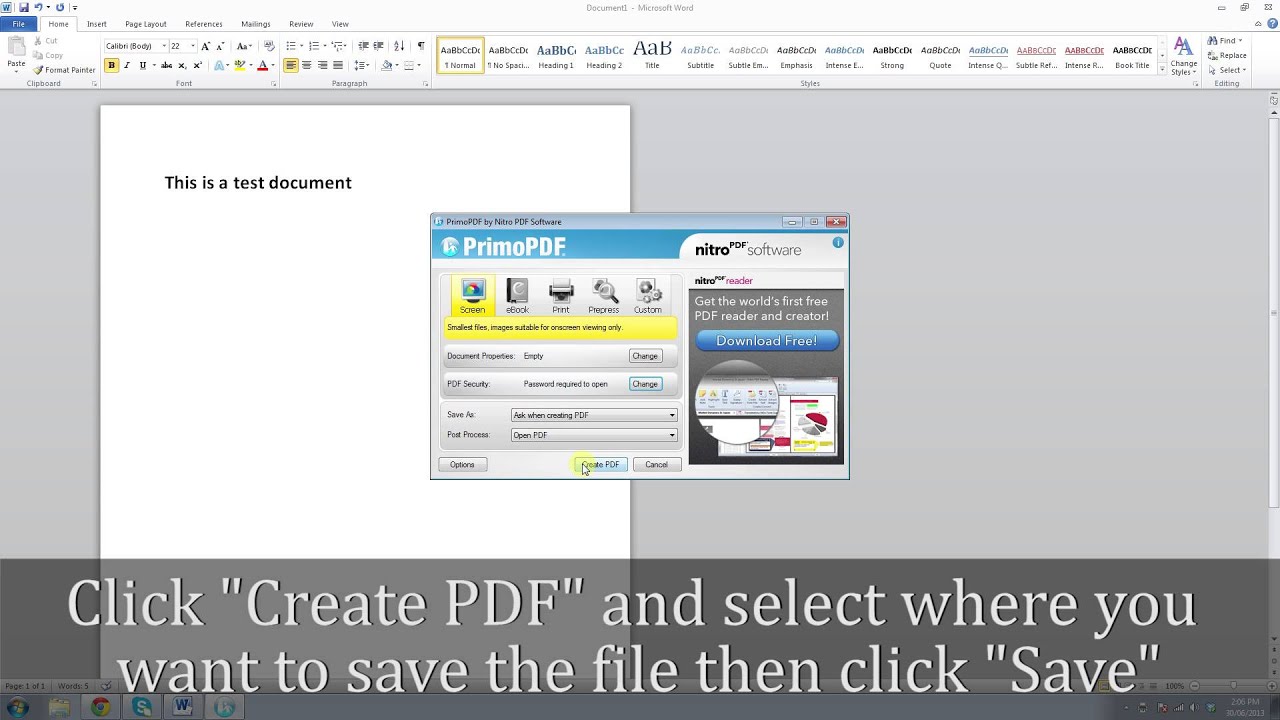Click the Decrease Indent icon
This screenshot has height=720, width=1280.
364,46
